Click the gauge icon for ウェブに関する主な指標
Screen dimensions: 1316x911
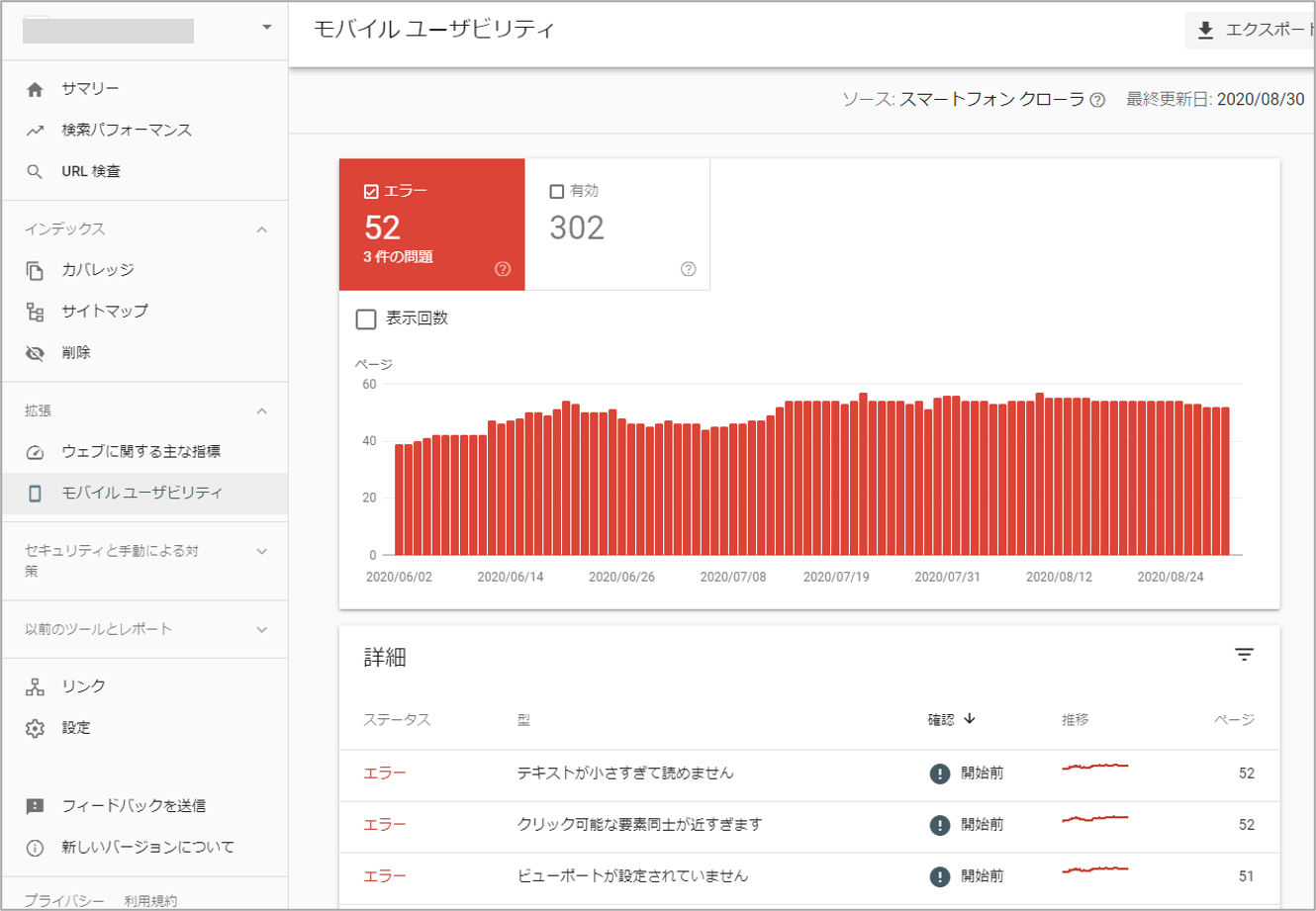click(x=35, y=452)
